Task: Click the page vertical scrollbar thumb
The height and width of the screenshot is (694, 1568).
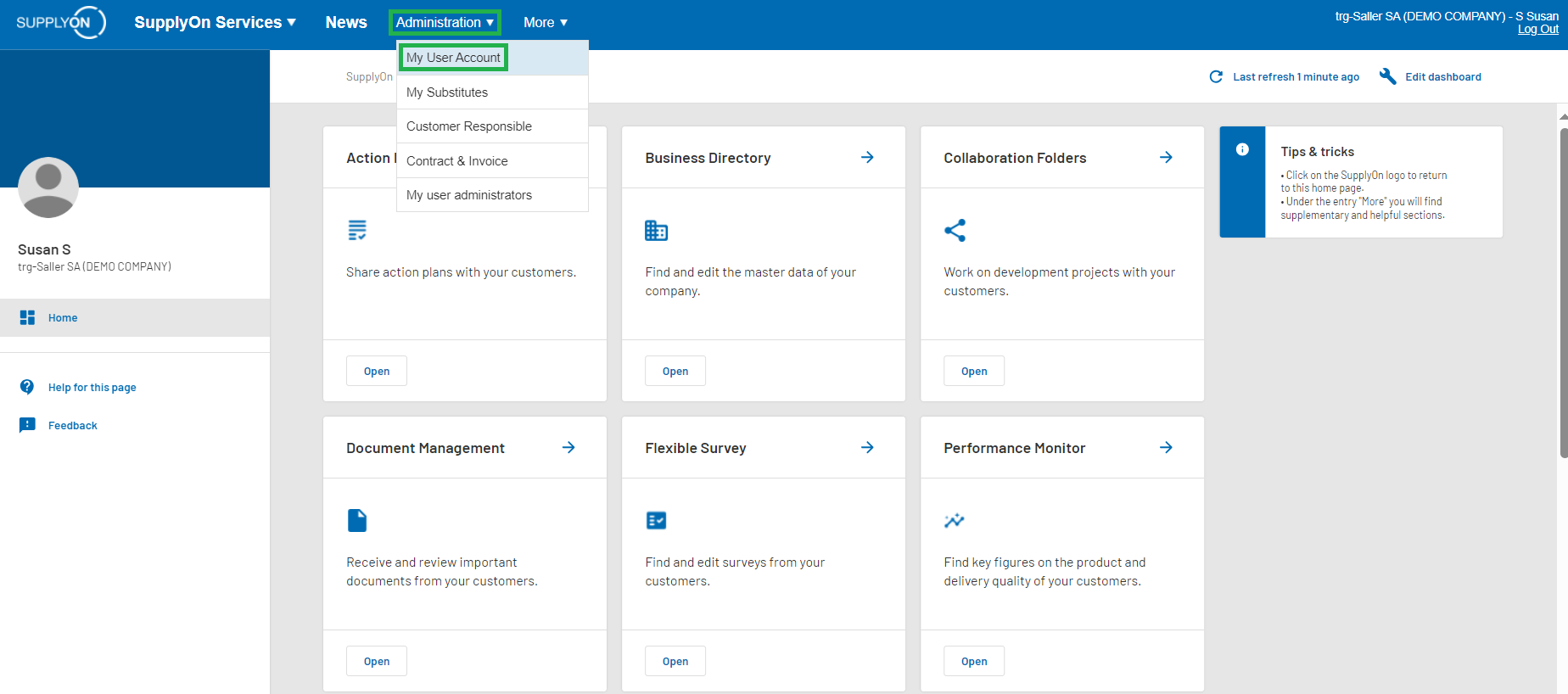Action: coord(1563,293)
